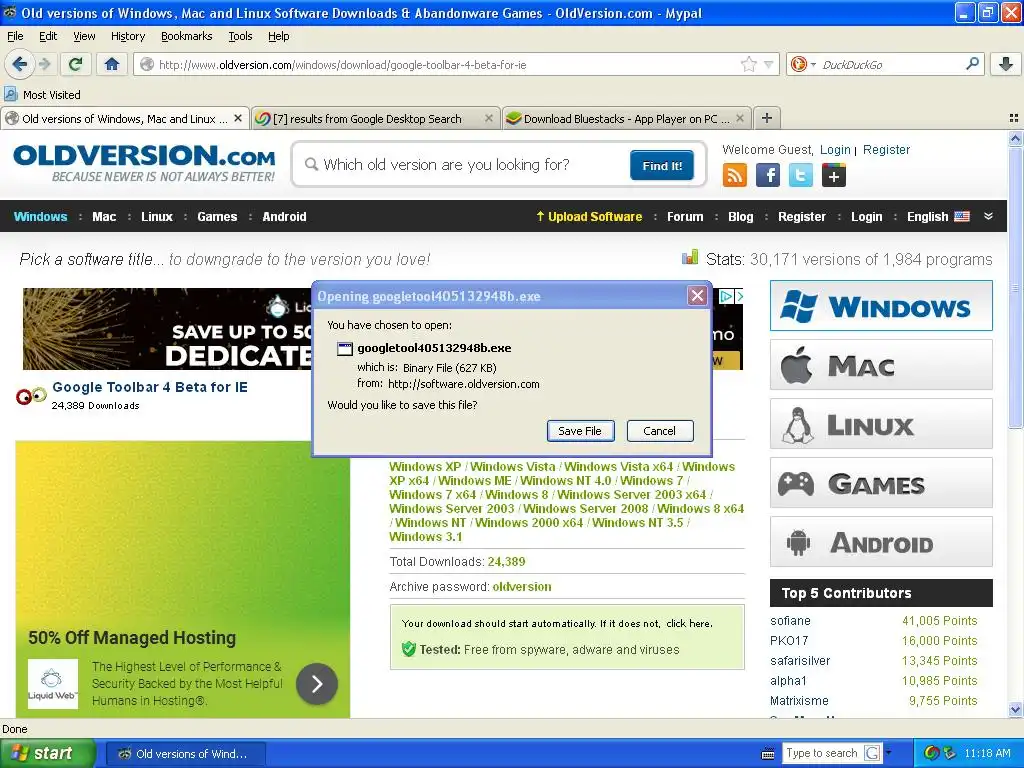This screenshot has height=768, width=1024.
Task: Click the Google Desktop tray icon
Action: (932, 753)
